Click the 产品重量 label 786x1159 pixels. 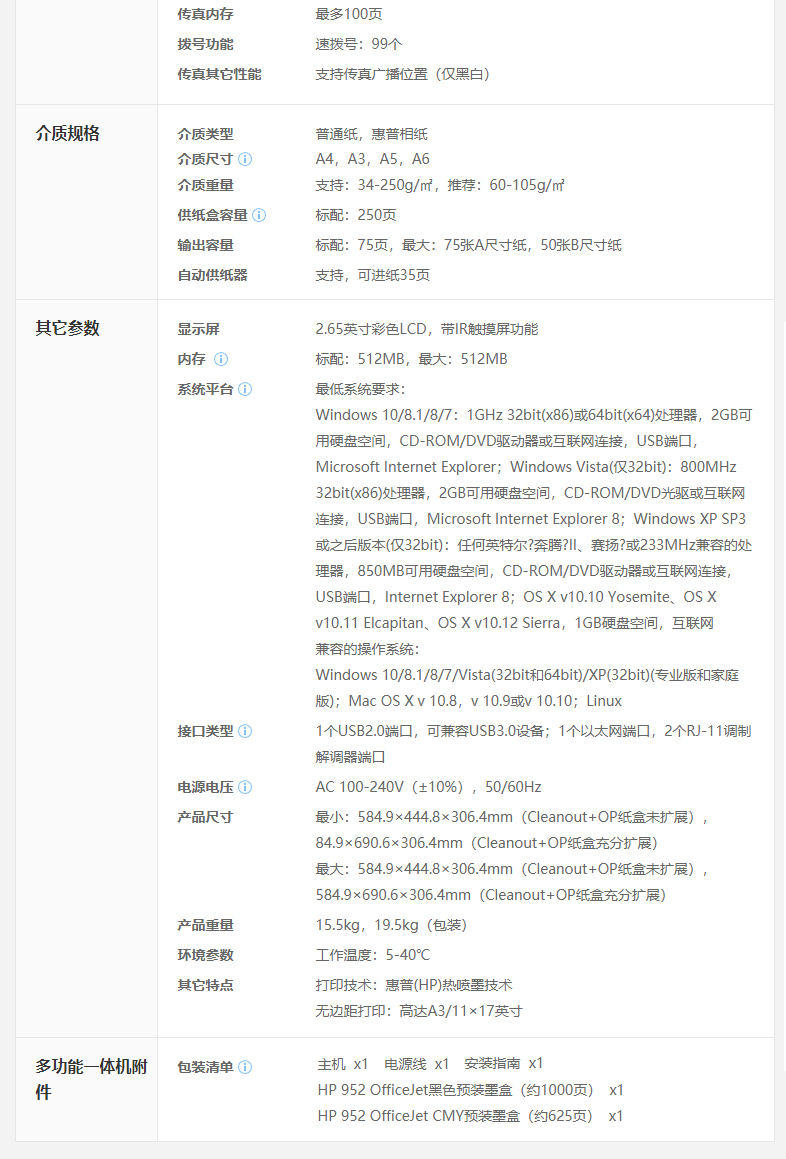[206, 925]
